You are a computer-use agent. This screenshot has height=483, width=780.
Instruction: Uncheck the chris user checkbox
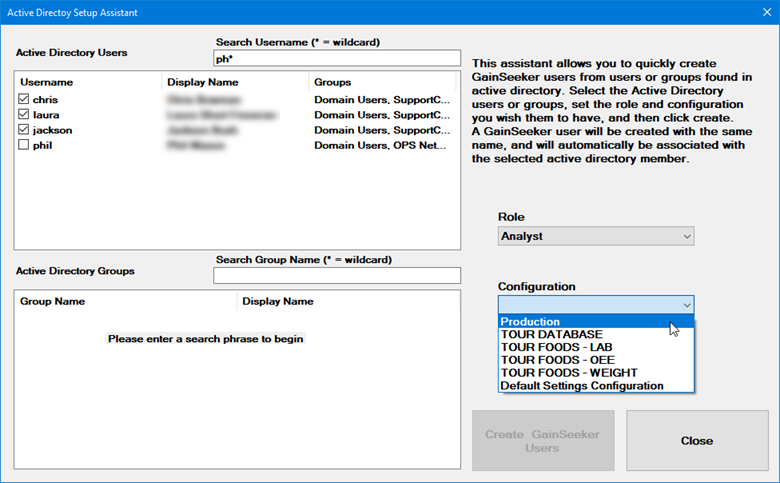pos(25,100)
